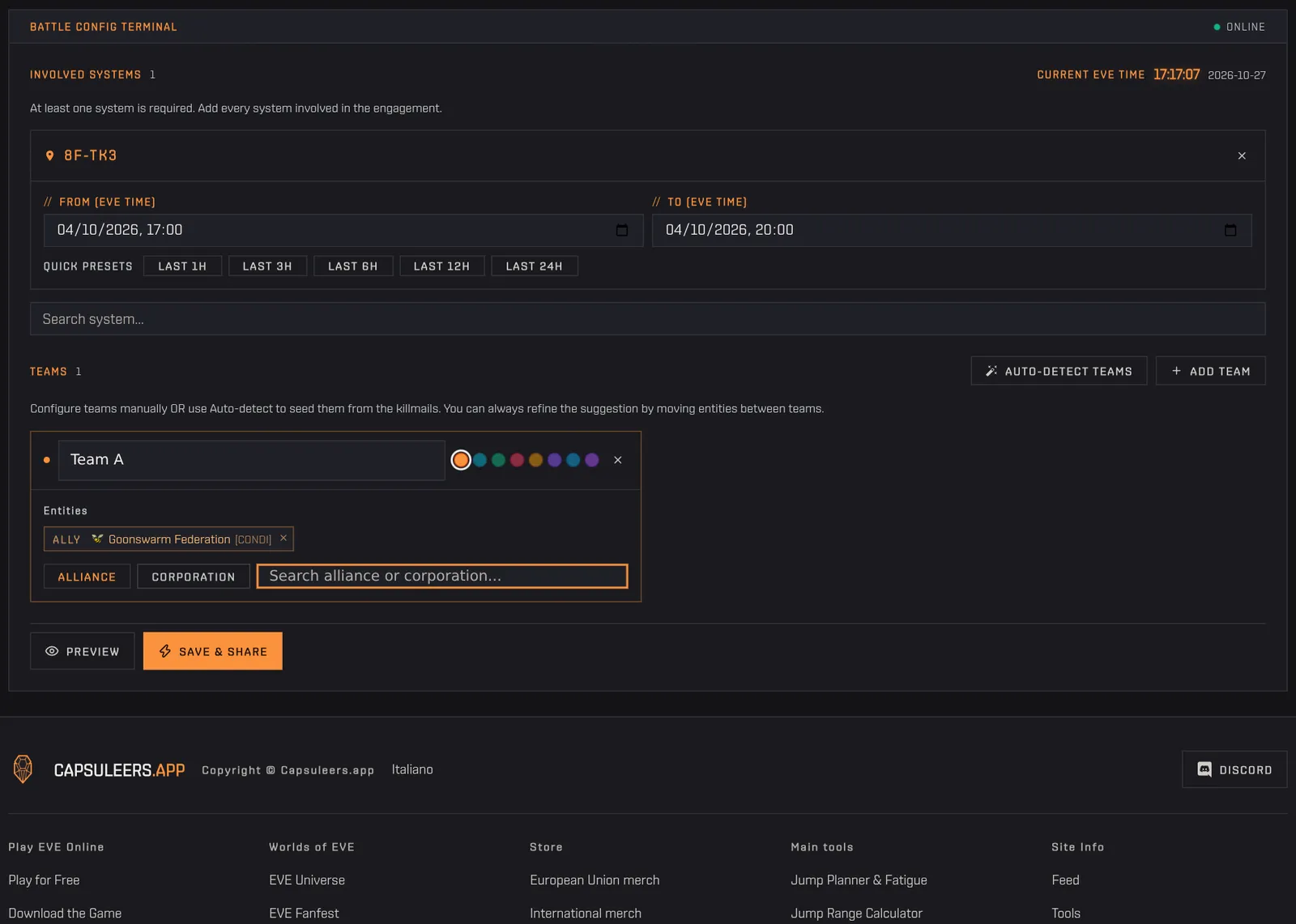Image resolution: width=1296 pixels, height=924 pixels.
Task: Apply the Last 1H quick preset
Action: click(182, 266)
